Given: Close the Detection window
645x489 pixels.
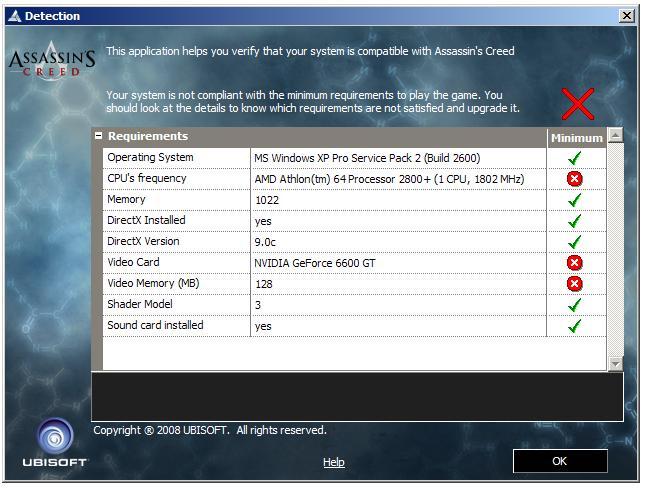Looking at the screenshot, I should point(626,16).
